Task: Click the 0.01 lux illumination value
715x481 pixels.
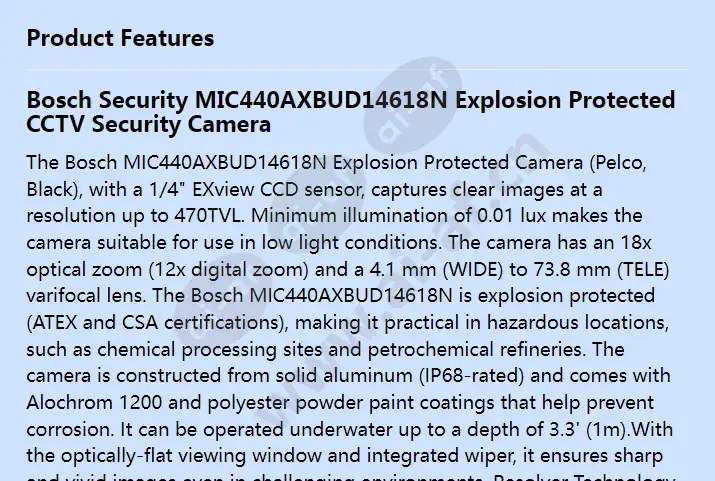Action: click(511, 216)
